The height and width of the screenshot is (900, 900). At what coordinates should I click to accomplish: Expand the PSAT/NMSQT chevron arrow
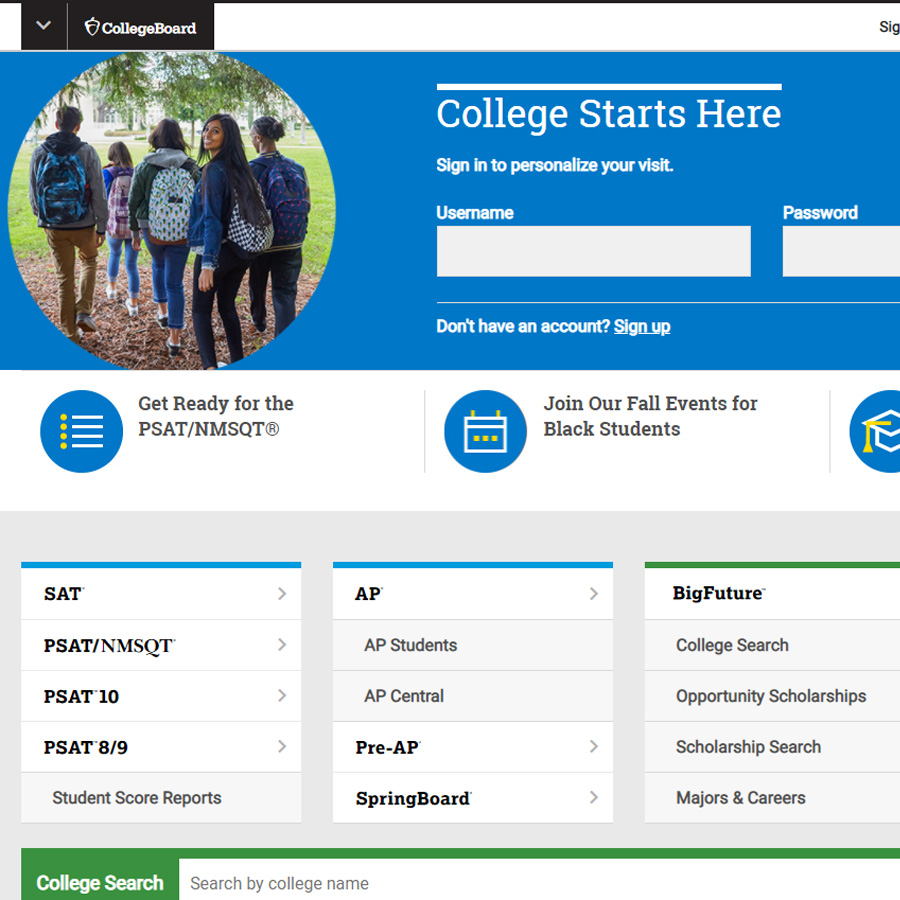pos(282,645)
